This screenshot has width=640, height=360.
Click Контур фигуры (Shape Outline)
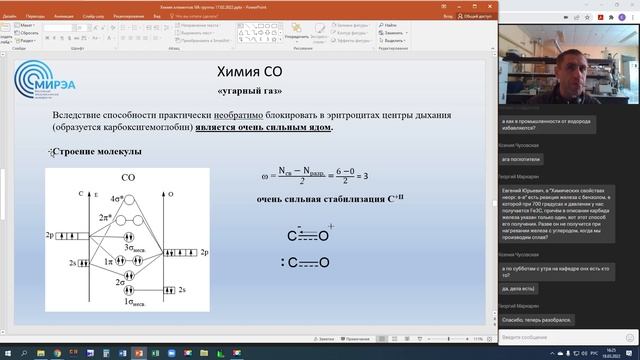click(x=349, y=33)
